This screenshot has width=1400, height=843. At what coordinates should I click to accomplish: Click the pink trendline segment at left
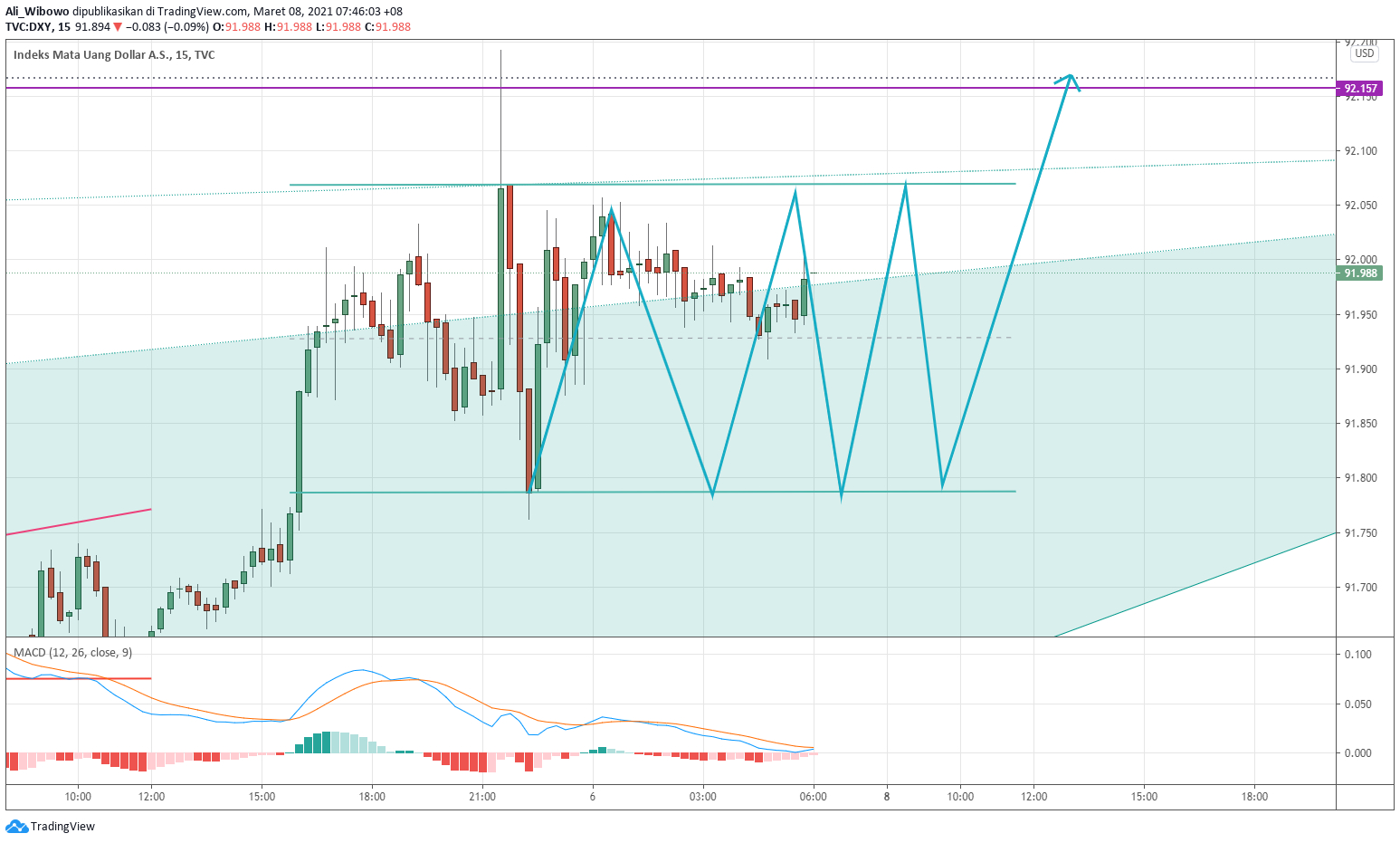(79, 522)
